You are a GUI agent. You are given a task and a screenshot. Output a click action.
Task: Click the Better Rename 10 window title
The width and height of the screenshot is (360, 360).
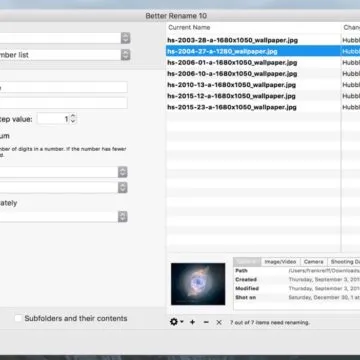[x=176, y=16]
